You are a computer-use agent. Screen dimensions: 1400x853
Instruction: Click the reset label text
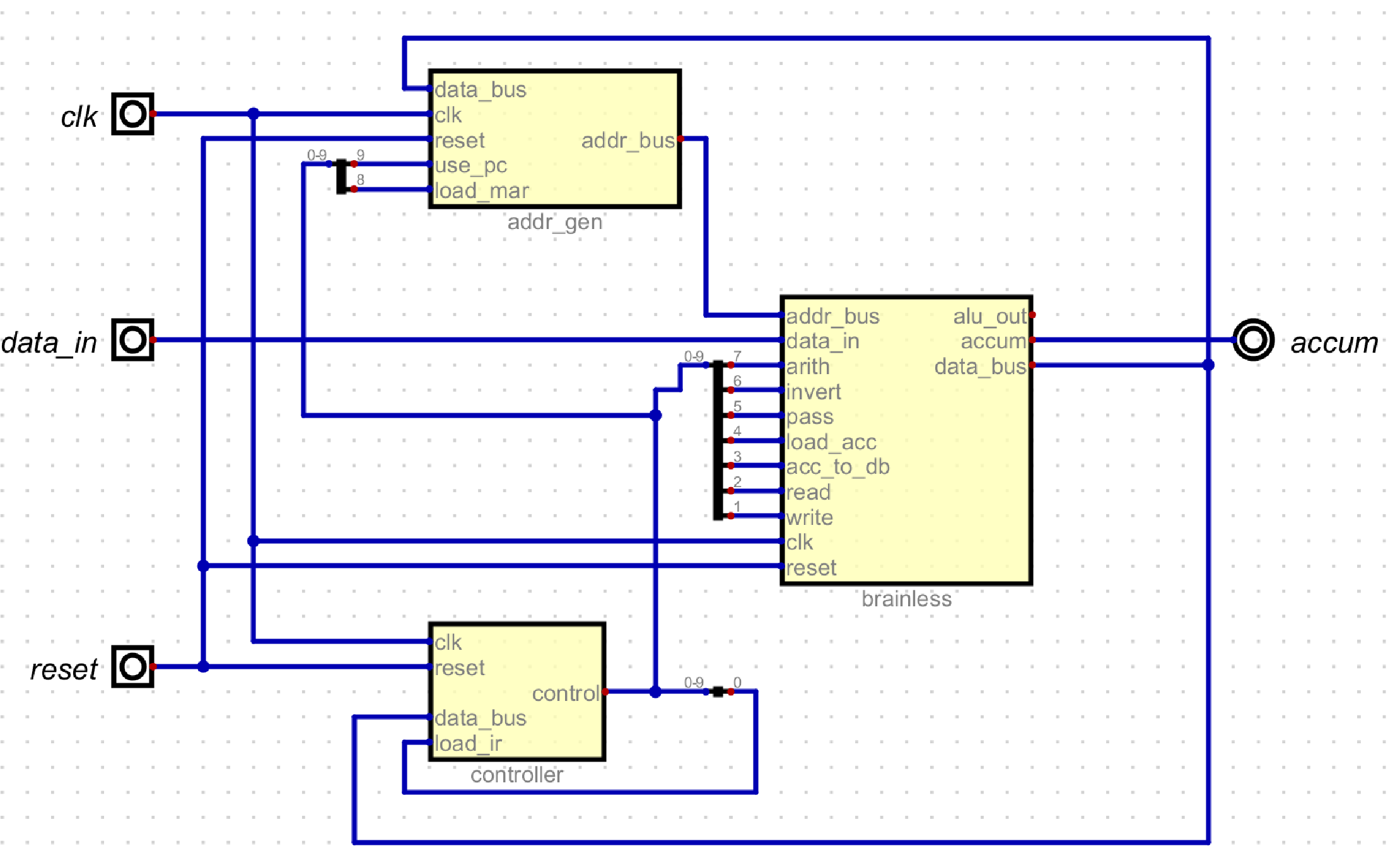click(x=64, y=670)
